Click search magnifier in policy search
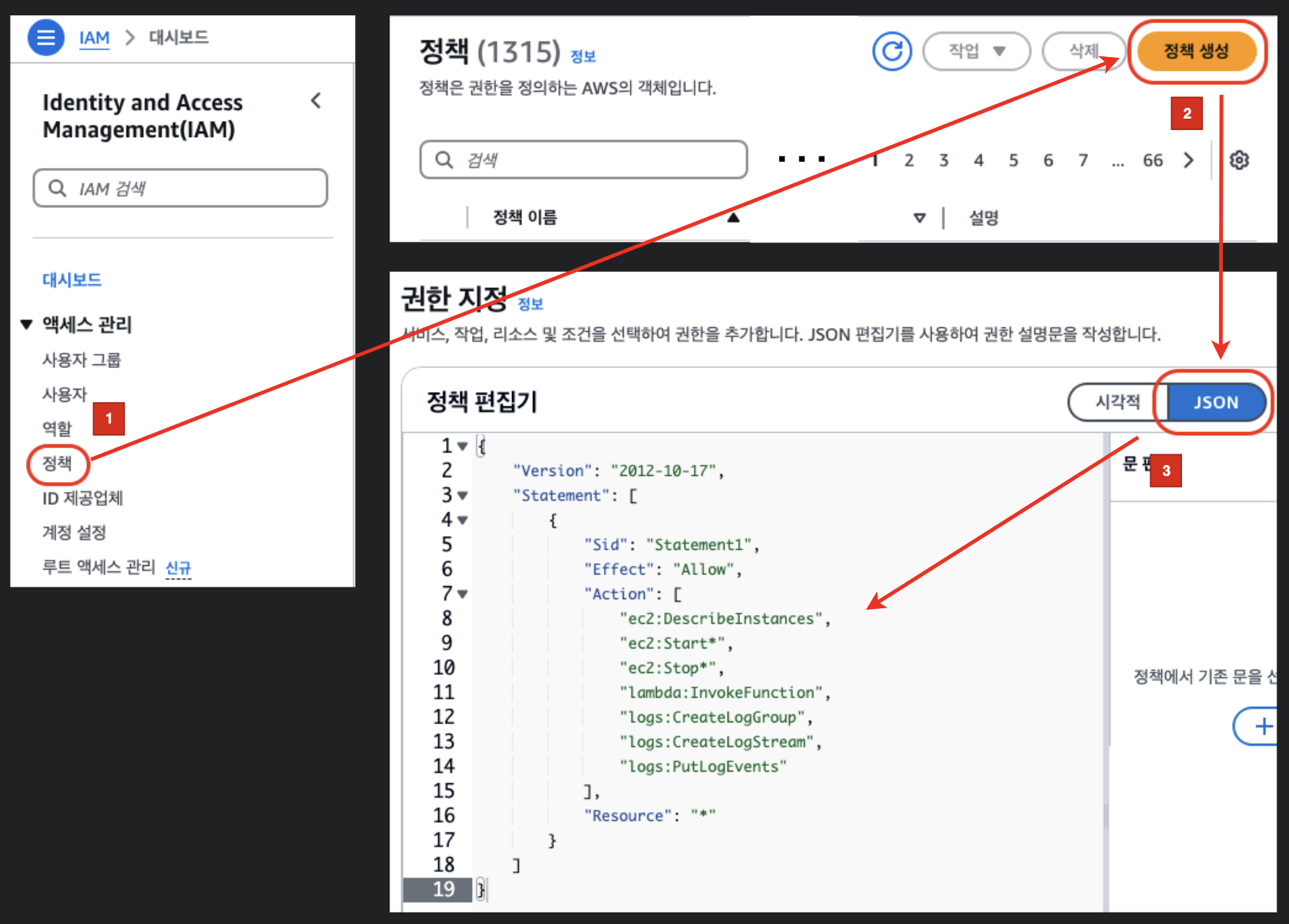Screen dimensions: 1289x924 (x=444, y=159)
